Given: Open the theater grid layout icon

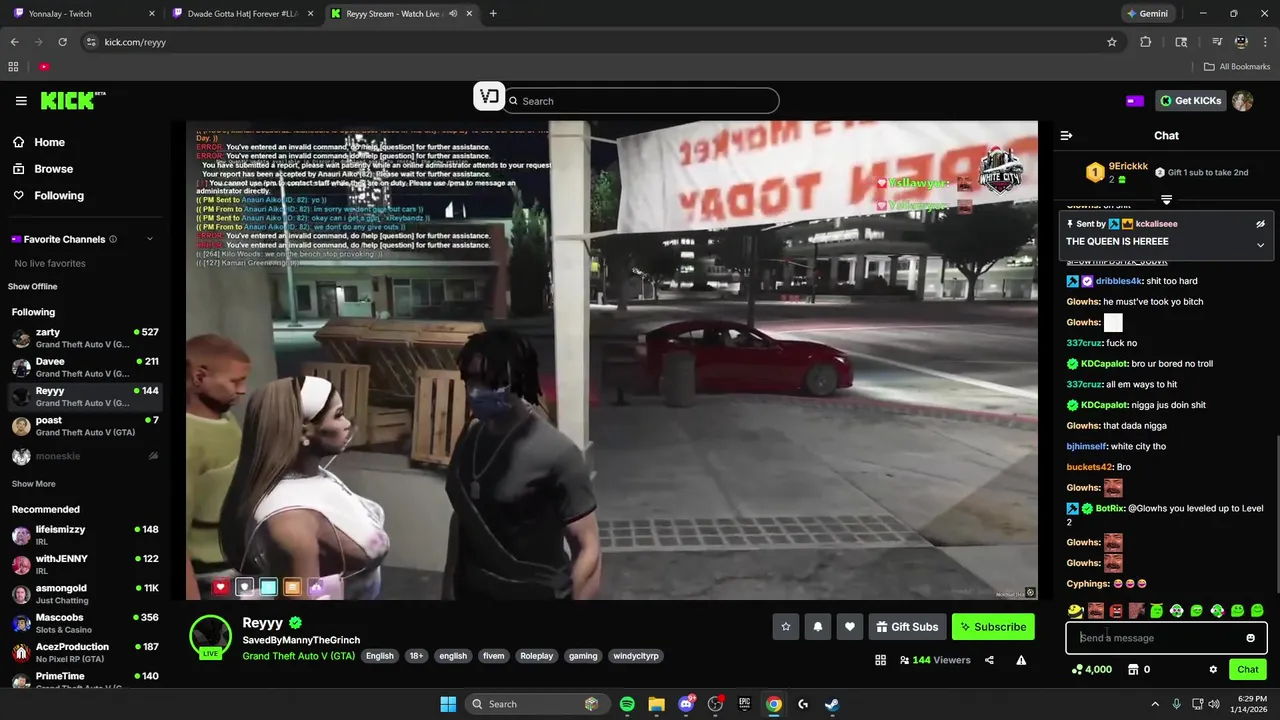Looking at the screenshot, I should (880, 660).
